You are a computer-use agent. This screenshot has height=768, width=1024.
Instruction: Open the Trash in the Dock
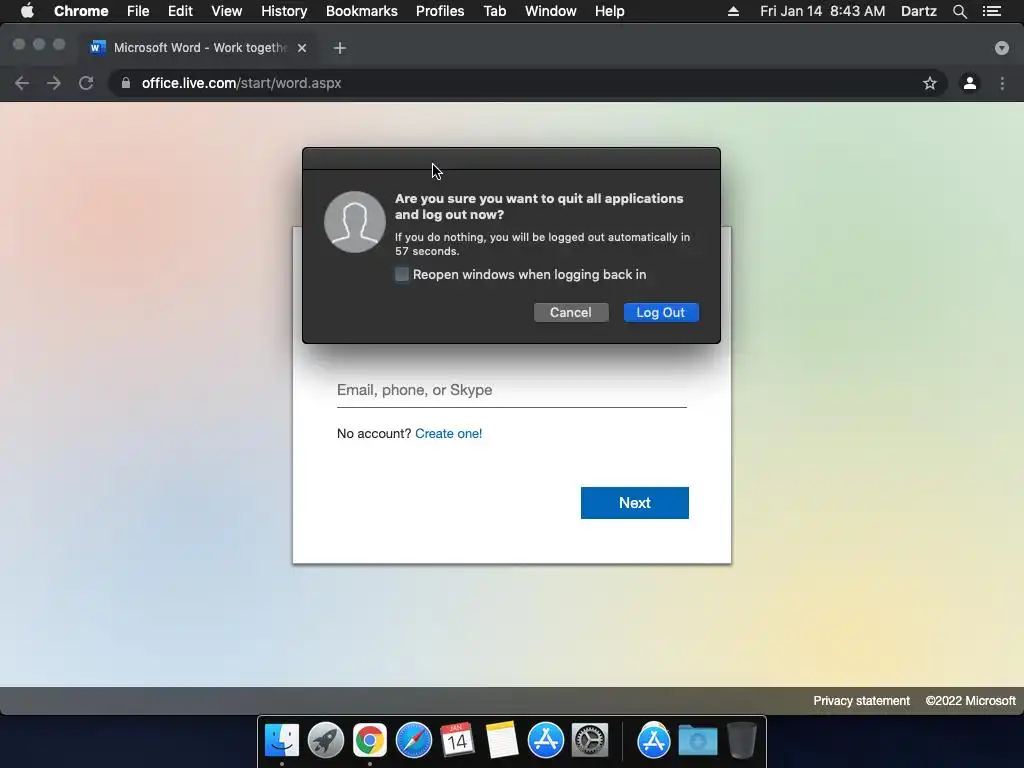(x=741, y=741)
